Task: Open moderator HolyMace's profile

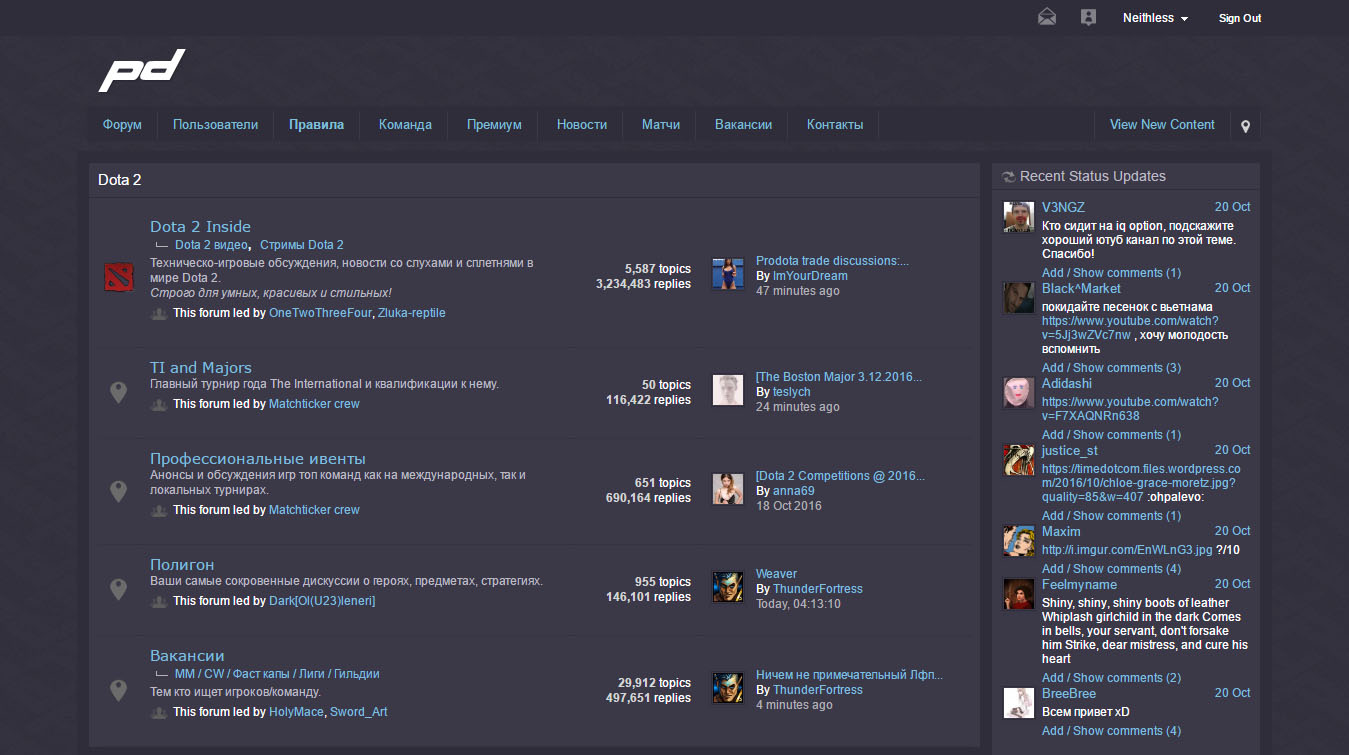Action: 296,712
